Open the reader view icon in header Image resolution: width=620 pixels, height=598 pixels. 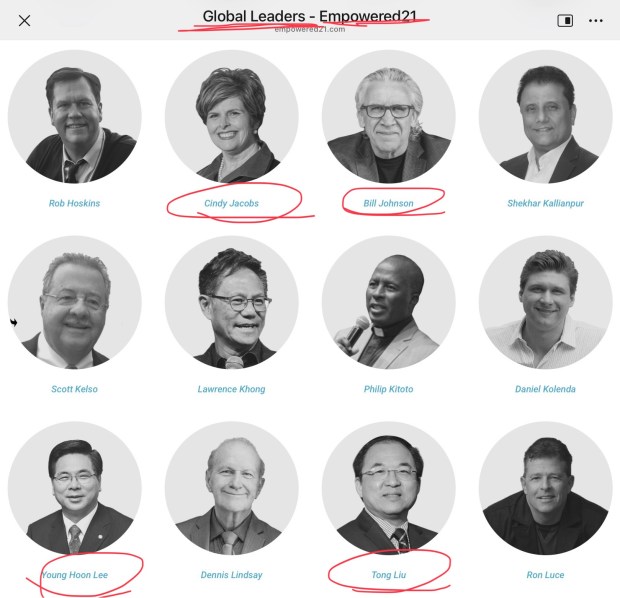(x=565, y=21)
